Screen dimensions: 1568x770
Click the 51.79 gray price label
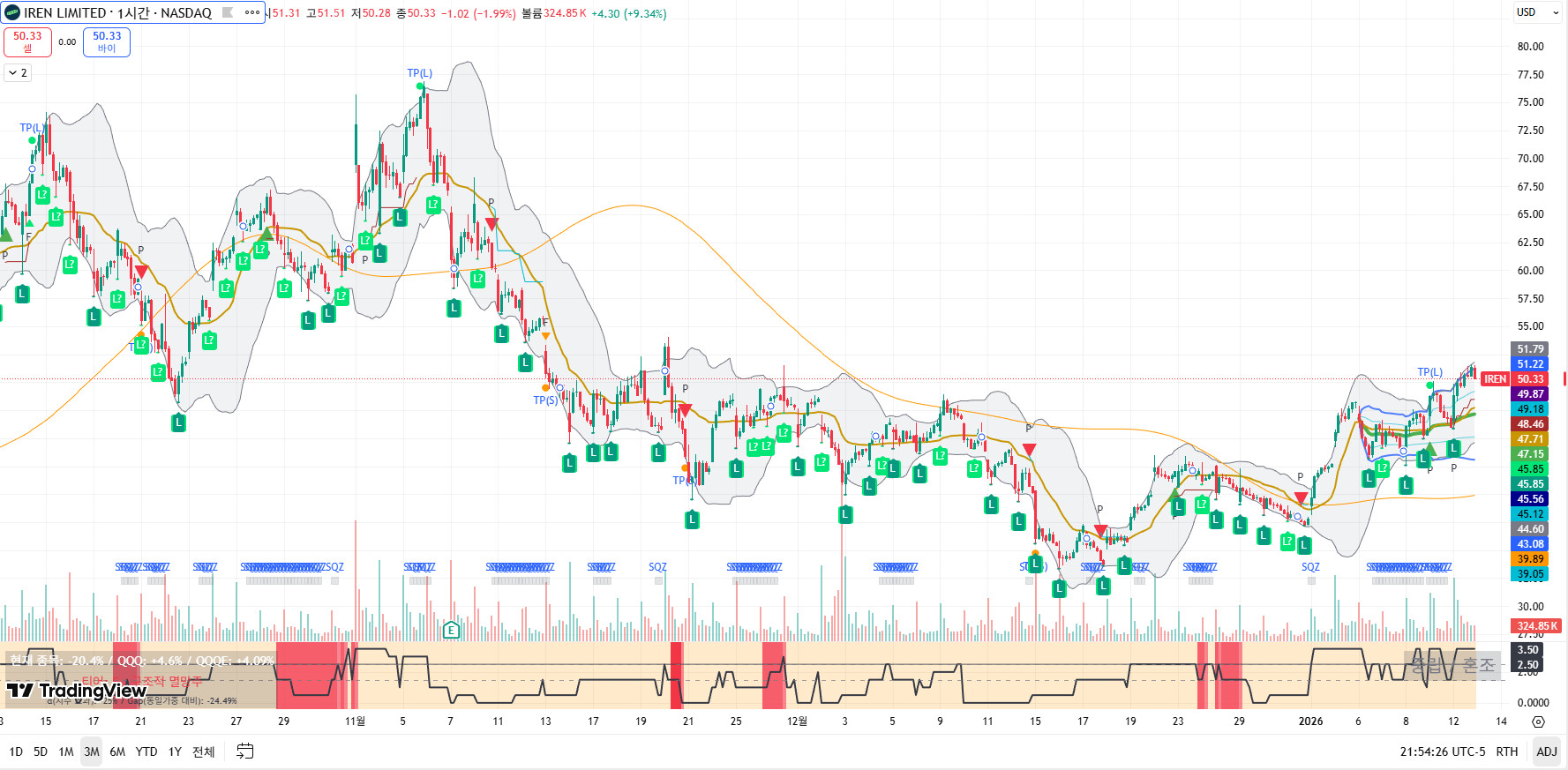tap(1530, 349)
